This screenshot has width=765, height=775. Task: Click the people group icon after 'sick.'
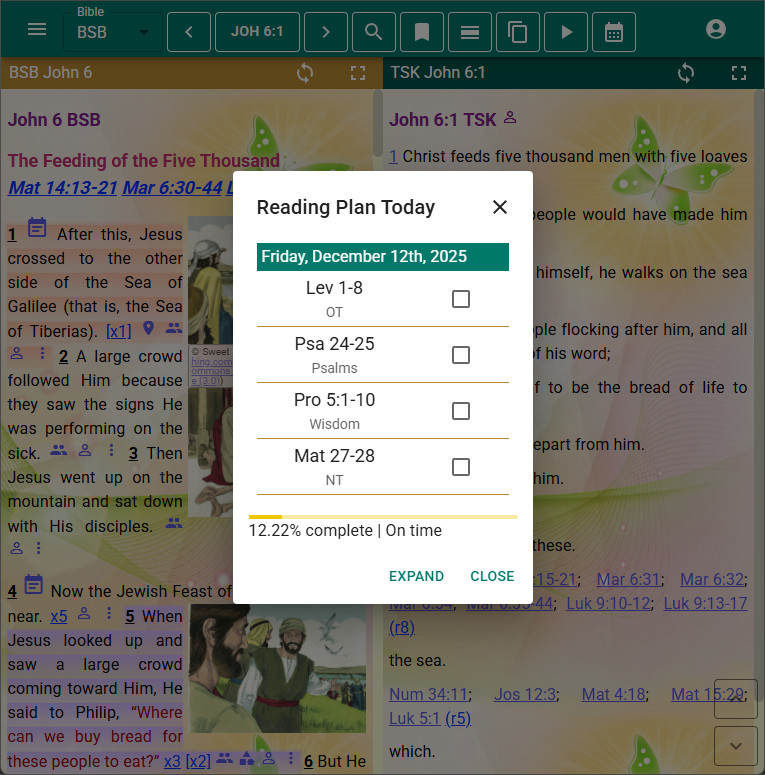(x=58, y=450)
